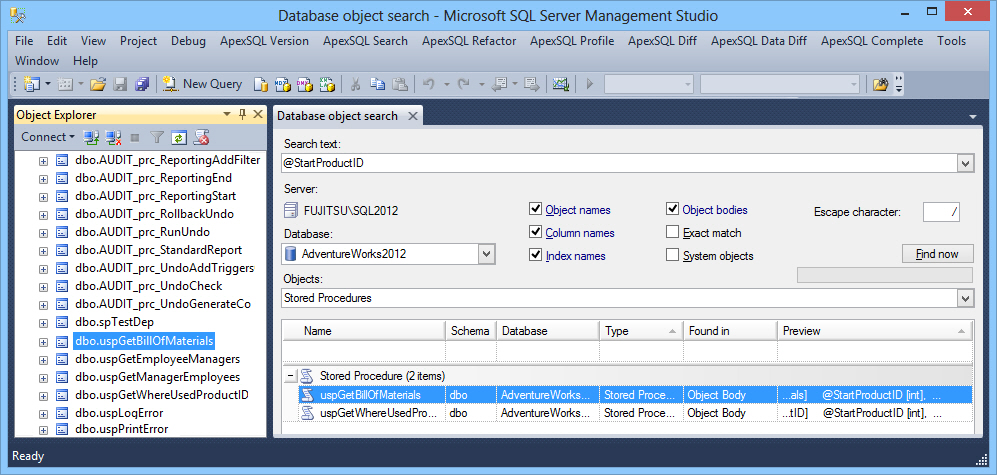Click the Copy icon in toolbar
The image size is (997, 475).
tap(378, 84)
